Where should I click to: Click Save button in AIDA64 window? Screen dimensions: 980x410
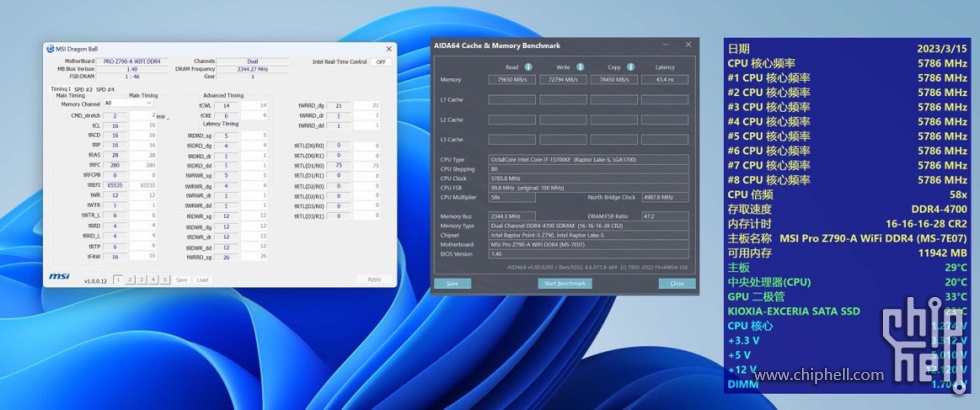tap(452, 283)
